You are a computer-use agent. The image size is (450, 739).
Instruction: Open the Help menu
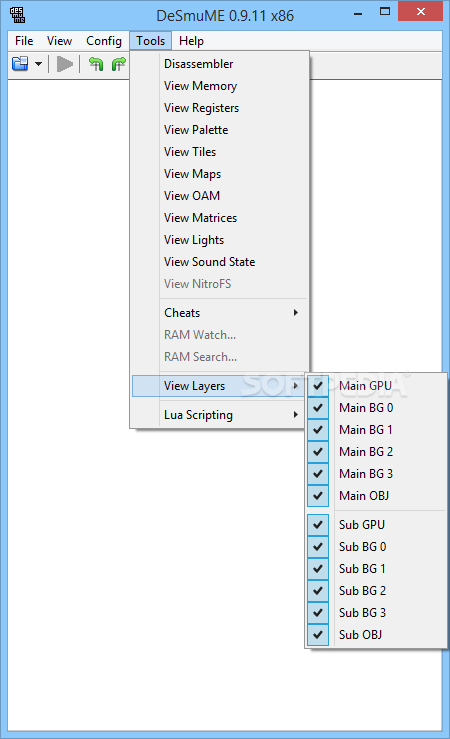pos(191,41)
